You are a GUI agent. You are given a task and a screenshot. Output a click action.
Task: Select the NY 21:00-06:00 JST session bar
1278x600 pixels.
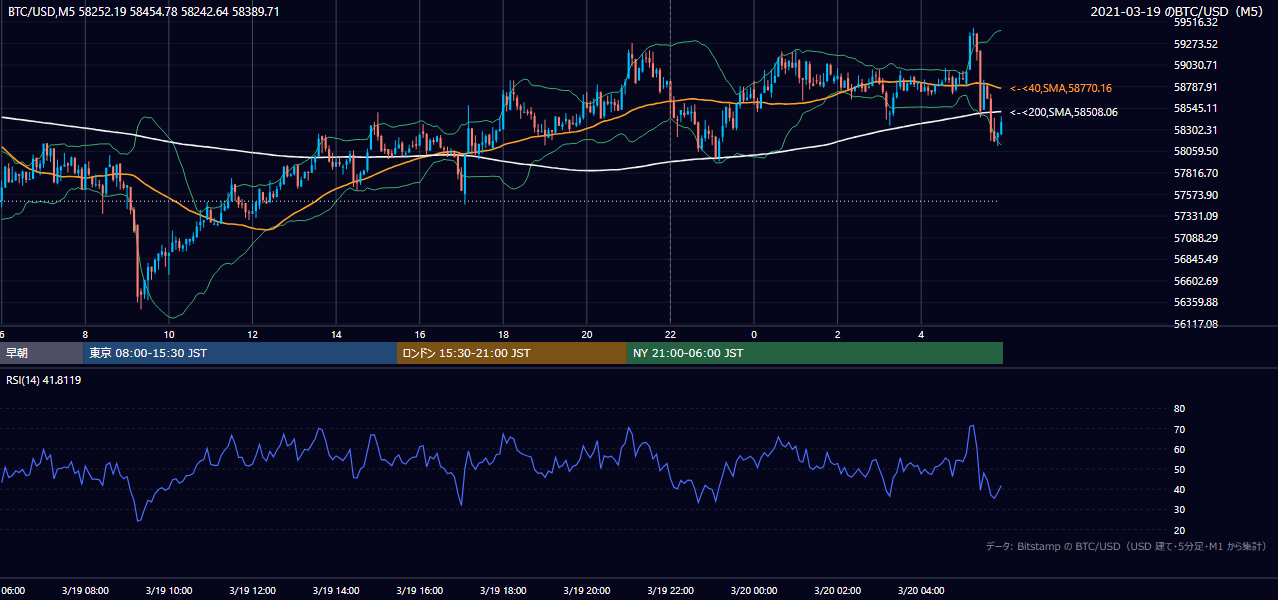[815, 353]
